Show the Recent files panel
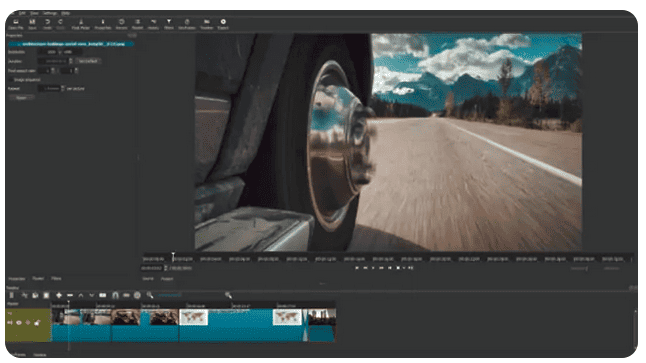Viewport: 646px width, 363px height. [122, 24]
